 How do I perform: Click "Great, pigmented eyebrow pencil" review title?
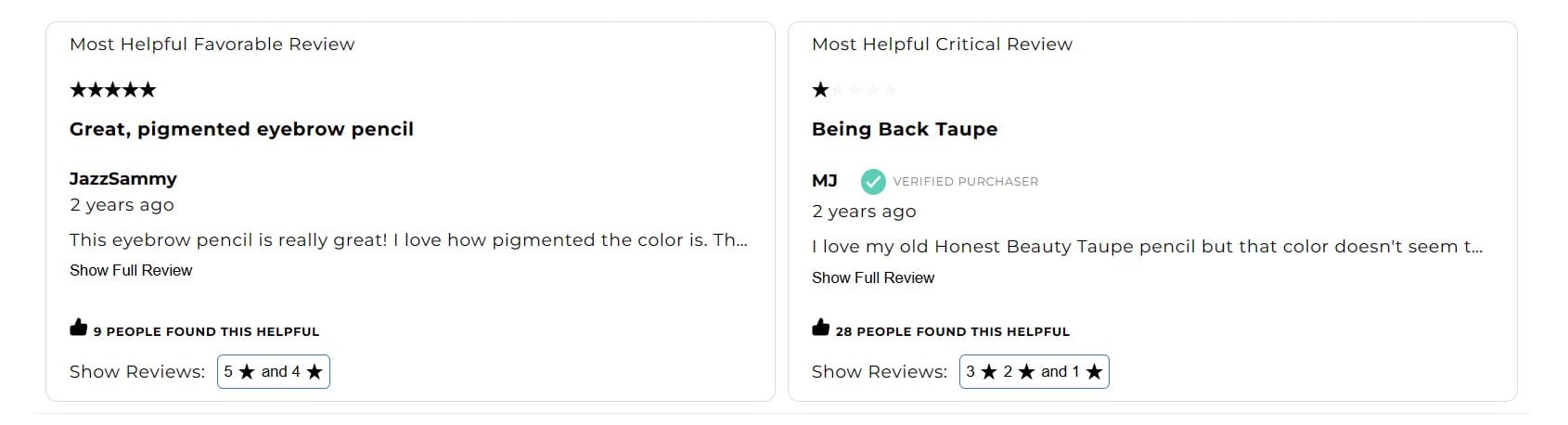point(241,129)
